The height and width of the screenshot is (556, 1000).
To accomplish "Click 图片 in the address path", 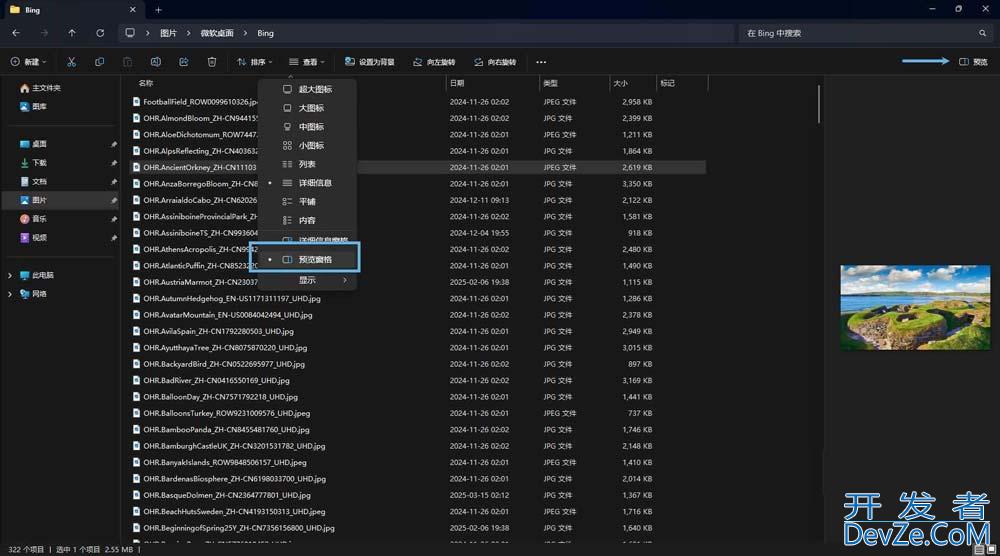I will (x=168, y=33).
